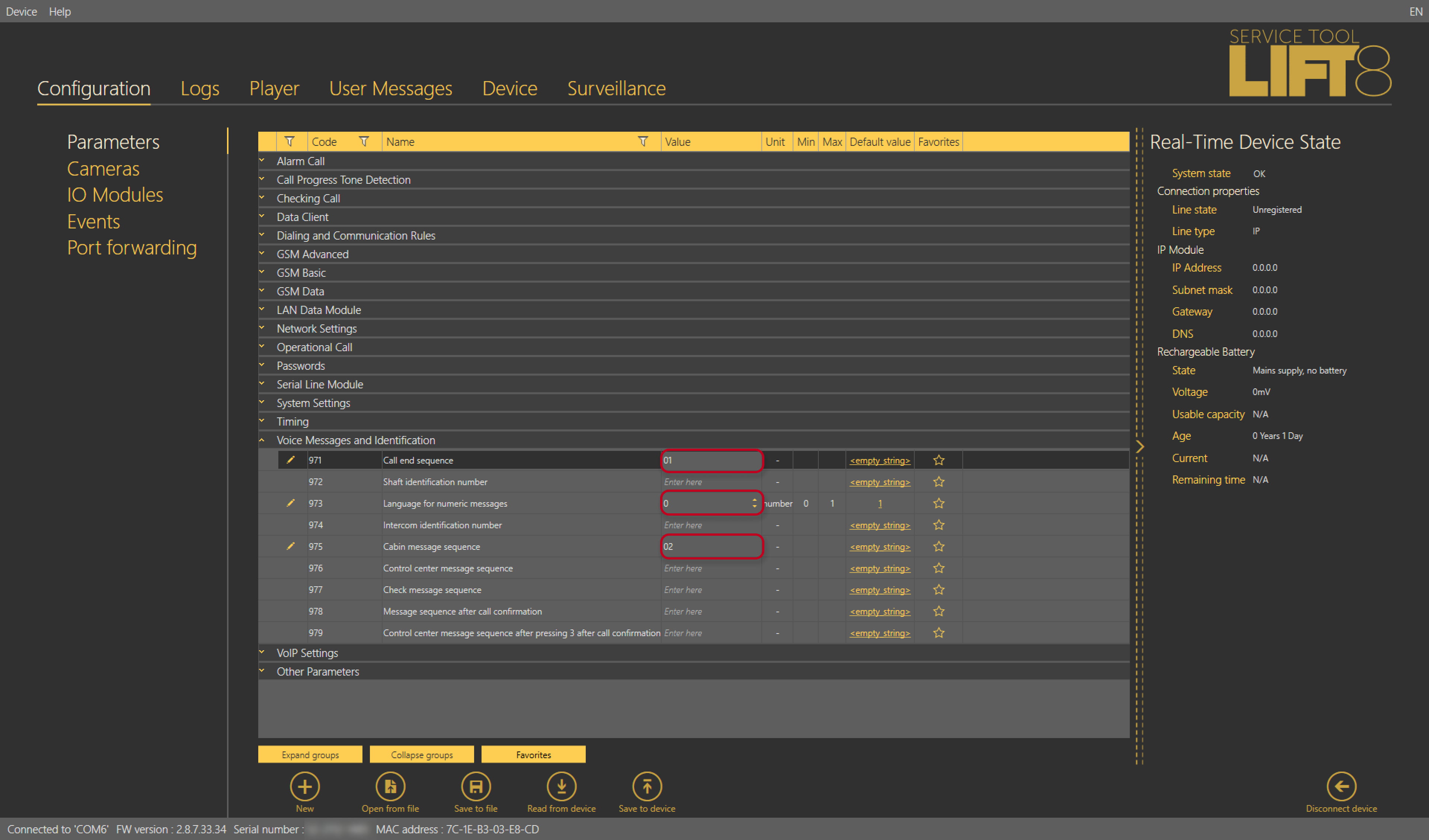Star parameter 975 Cabin message sequence
1429x840 pixels.
click(939, 546)
